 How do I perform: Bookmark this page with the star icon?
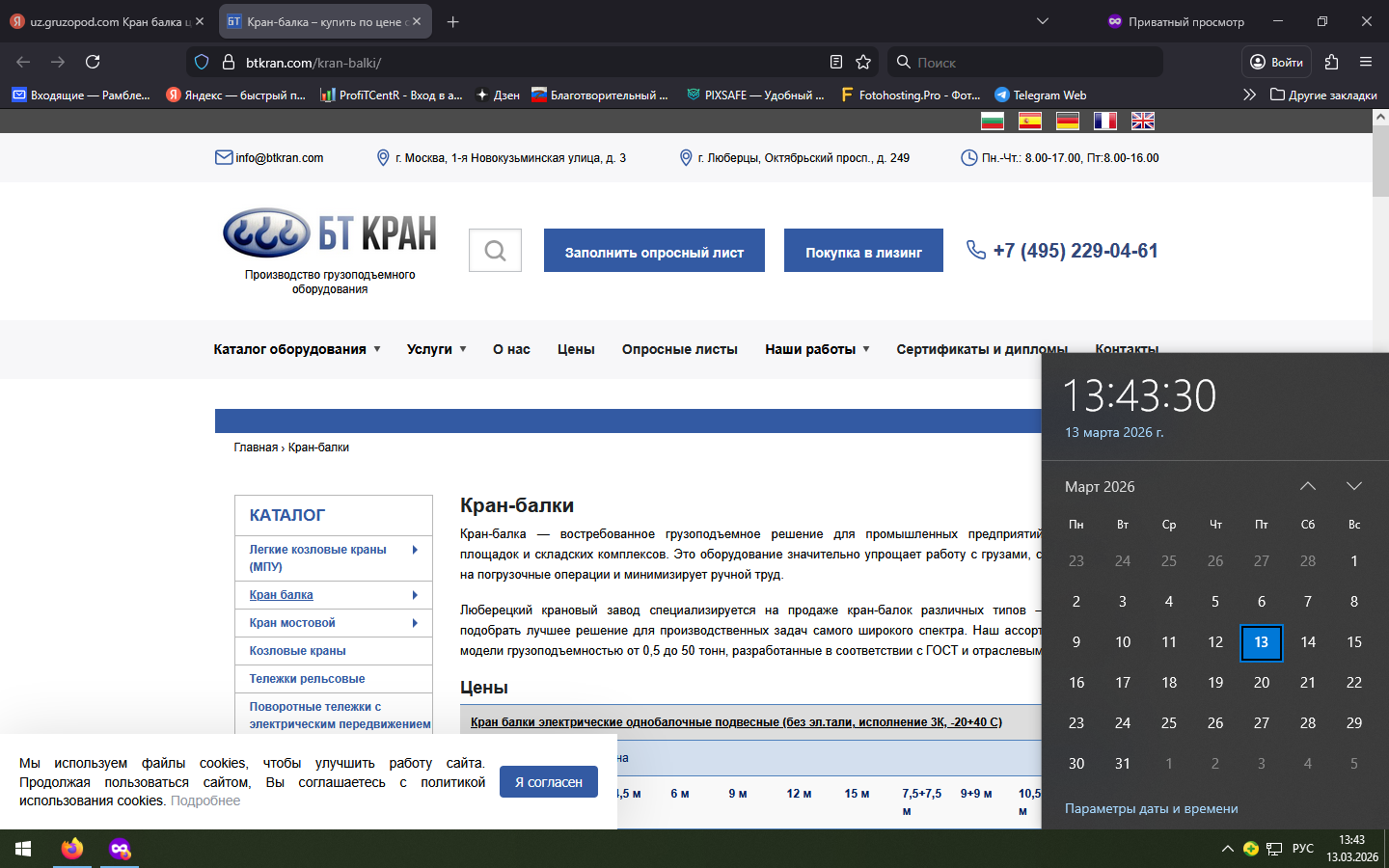pyautogui.click(x=863, y=62)
